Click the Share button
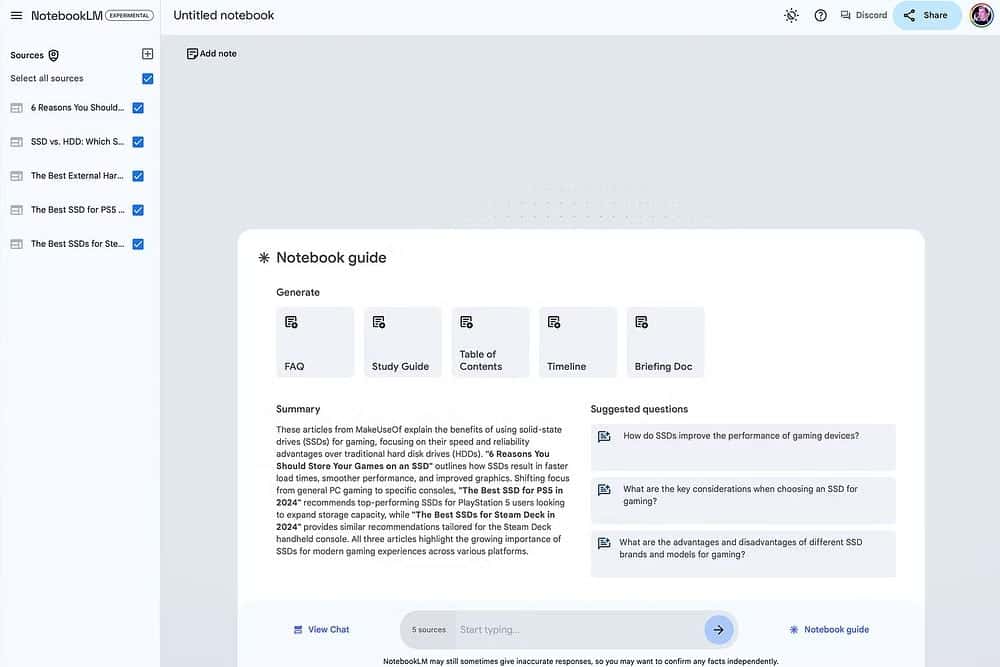The width and height of the screenshot is (1000, 667). pos(927,14)
